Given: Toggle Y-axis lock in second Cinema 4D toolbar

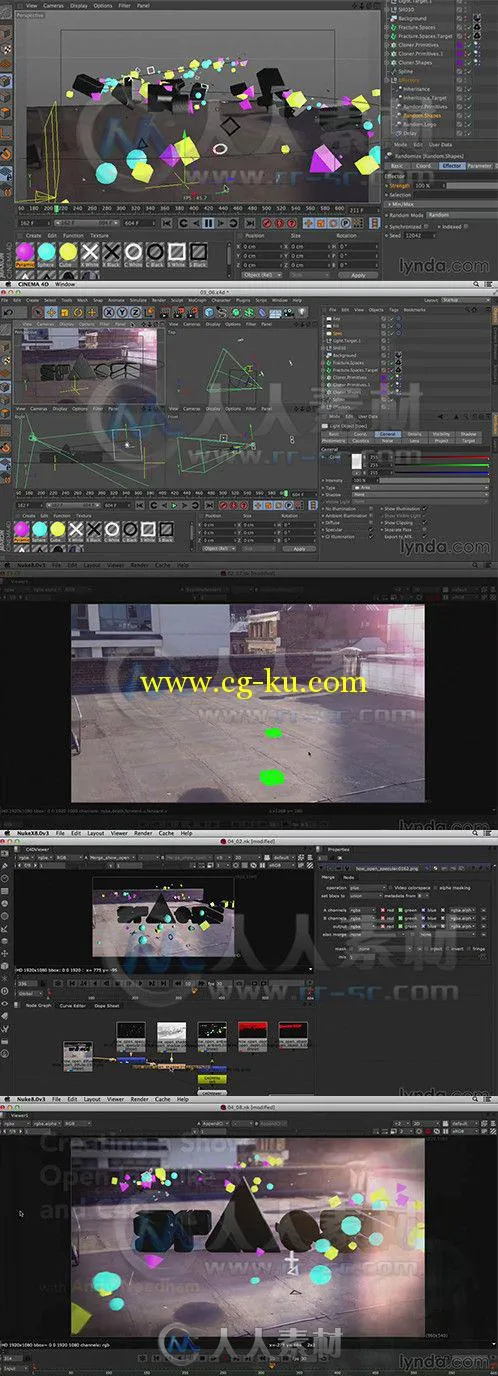Looking at the screenshot, I should point(121,312).
